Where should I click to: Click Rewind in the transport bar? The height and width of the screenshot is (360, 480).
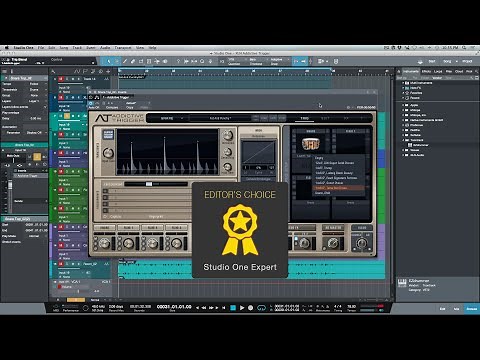point(204,308)
